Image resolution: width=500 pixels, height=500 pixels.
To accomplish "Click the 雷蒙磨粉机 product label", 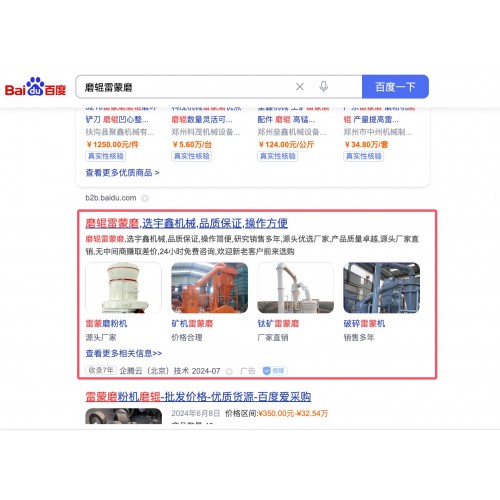I will click(106, 323).
